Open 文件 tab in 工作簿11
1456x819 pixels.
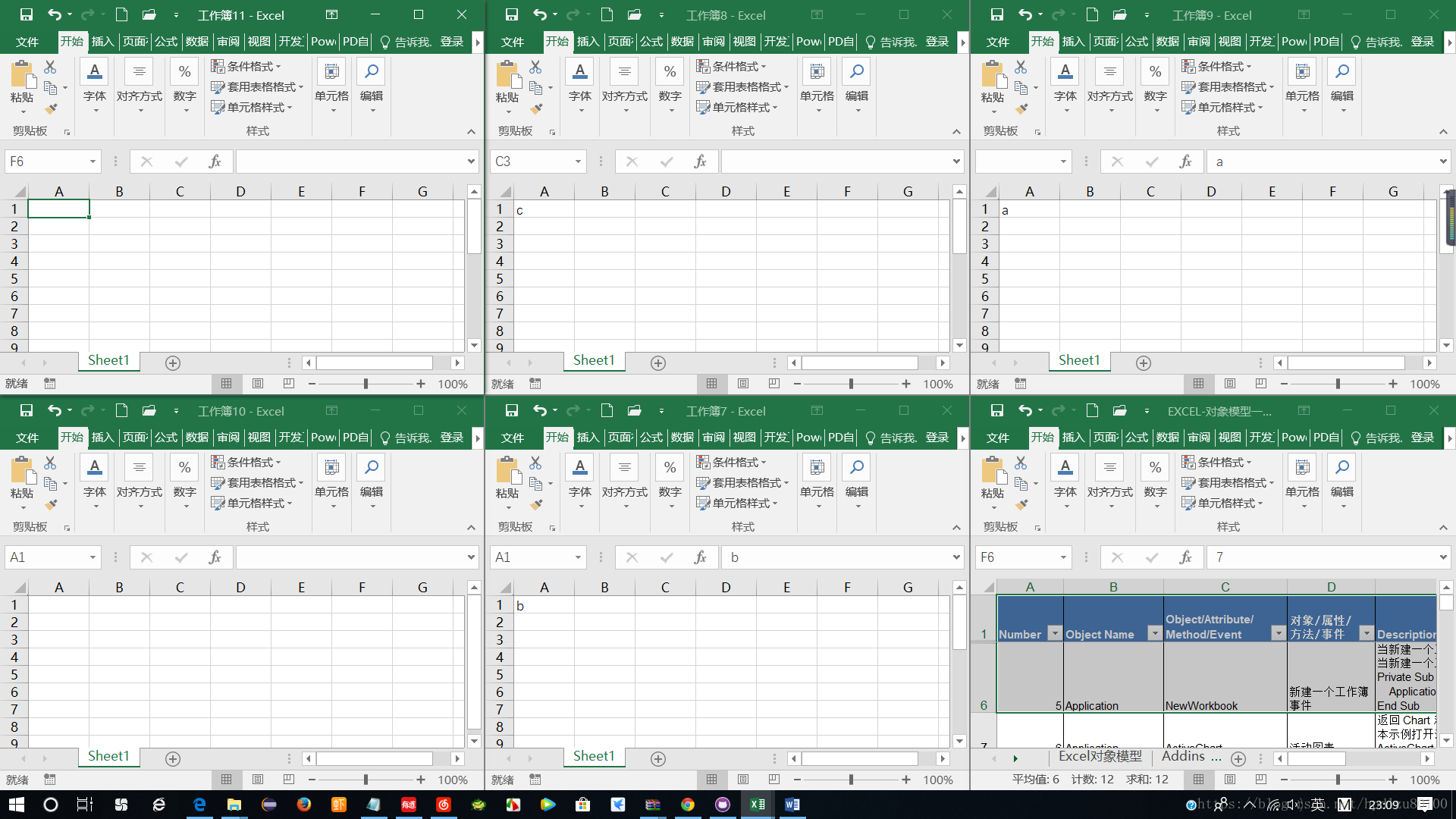[x=27, y=42]
